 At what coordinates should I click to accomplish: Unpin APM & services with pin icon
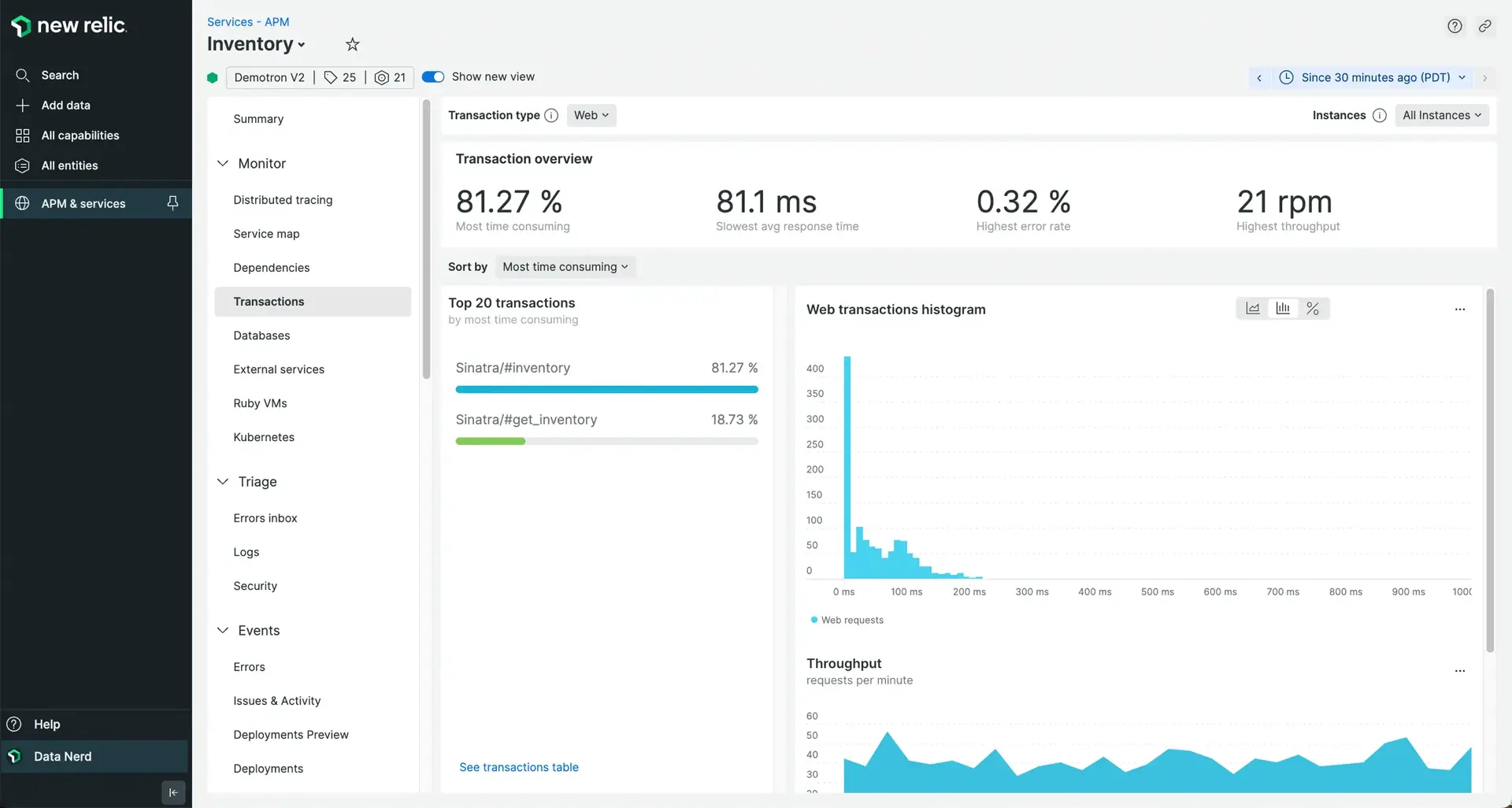coord(172,203)
